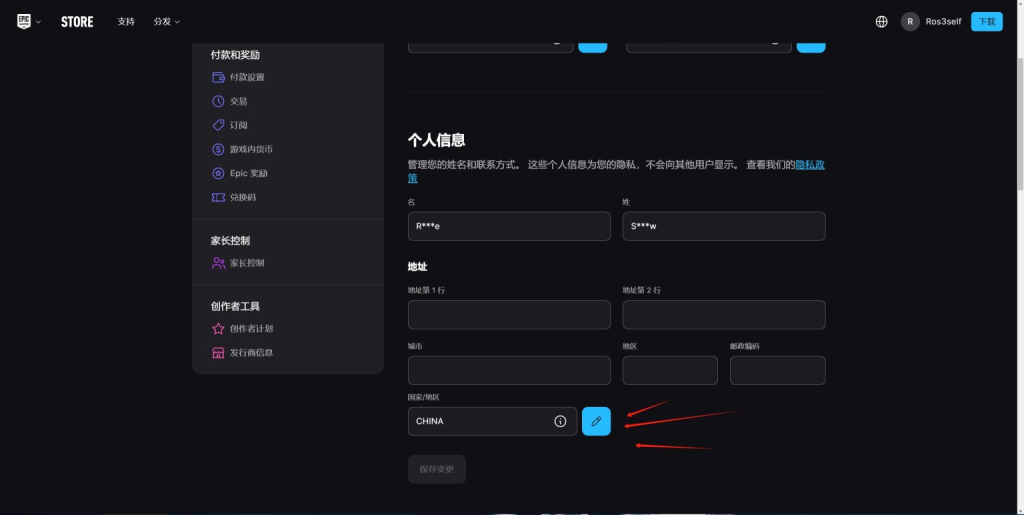Image resolution: width=1024 pixels, height=515 pixels.
Task: Expand the 分发 dropdown menu
Action: pos(166,21)
